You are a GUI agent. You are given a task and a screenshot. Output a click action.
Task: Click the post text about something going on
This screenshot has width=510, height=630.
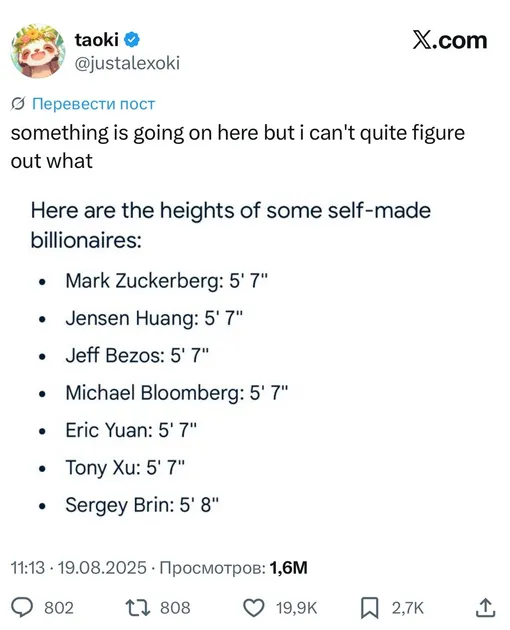coord(238,147)
